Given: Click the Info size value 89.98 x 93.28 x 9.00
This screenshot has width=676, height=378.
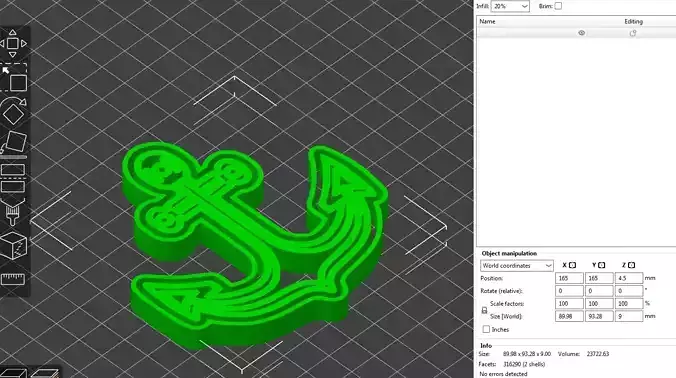Looking at the screenshot, I should coord(527,354).
